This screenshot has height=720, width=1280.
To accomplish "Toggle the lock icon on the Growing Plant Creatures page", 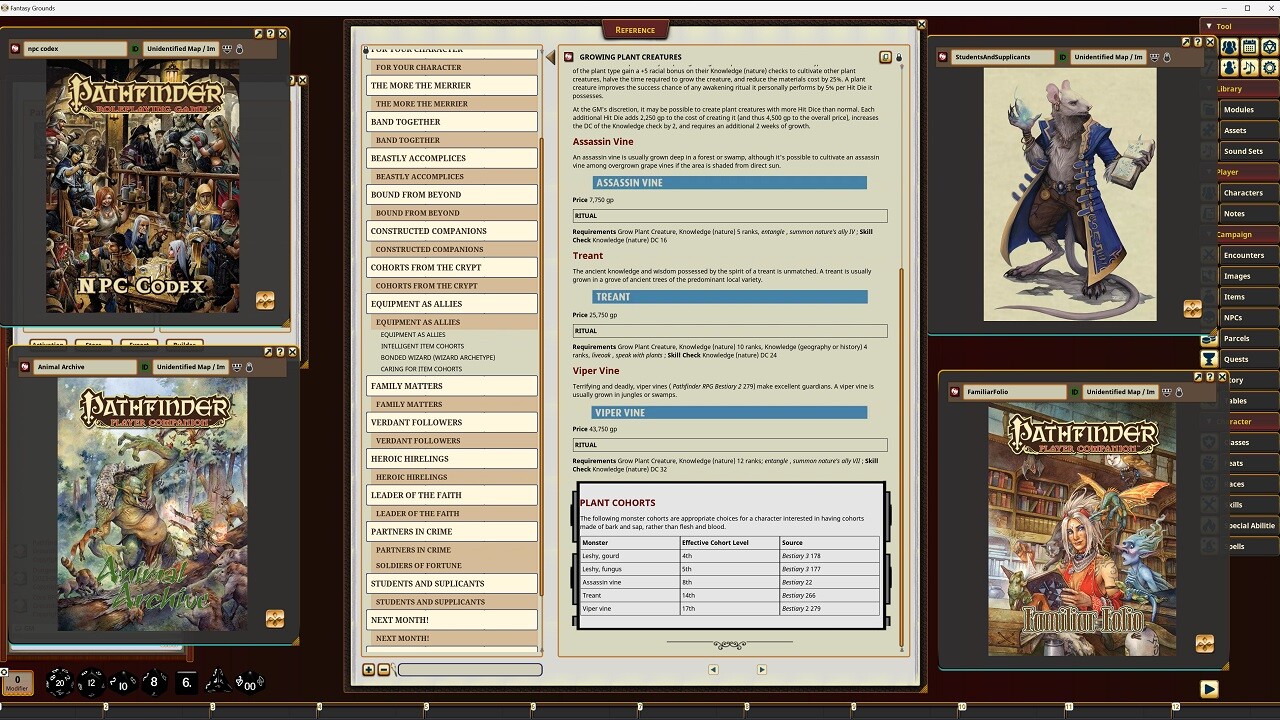I will [x=898, y=57].
